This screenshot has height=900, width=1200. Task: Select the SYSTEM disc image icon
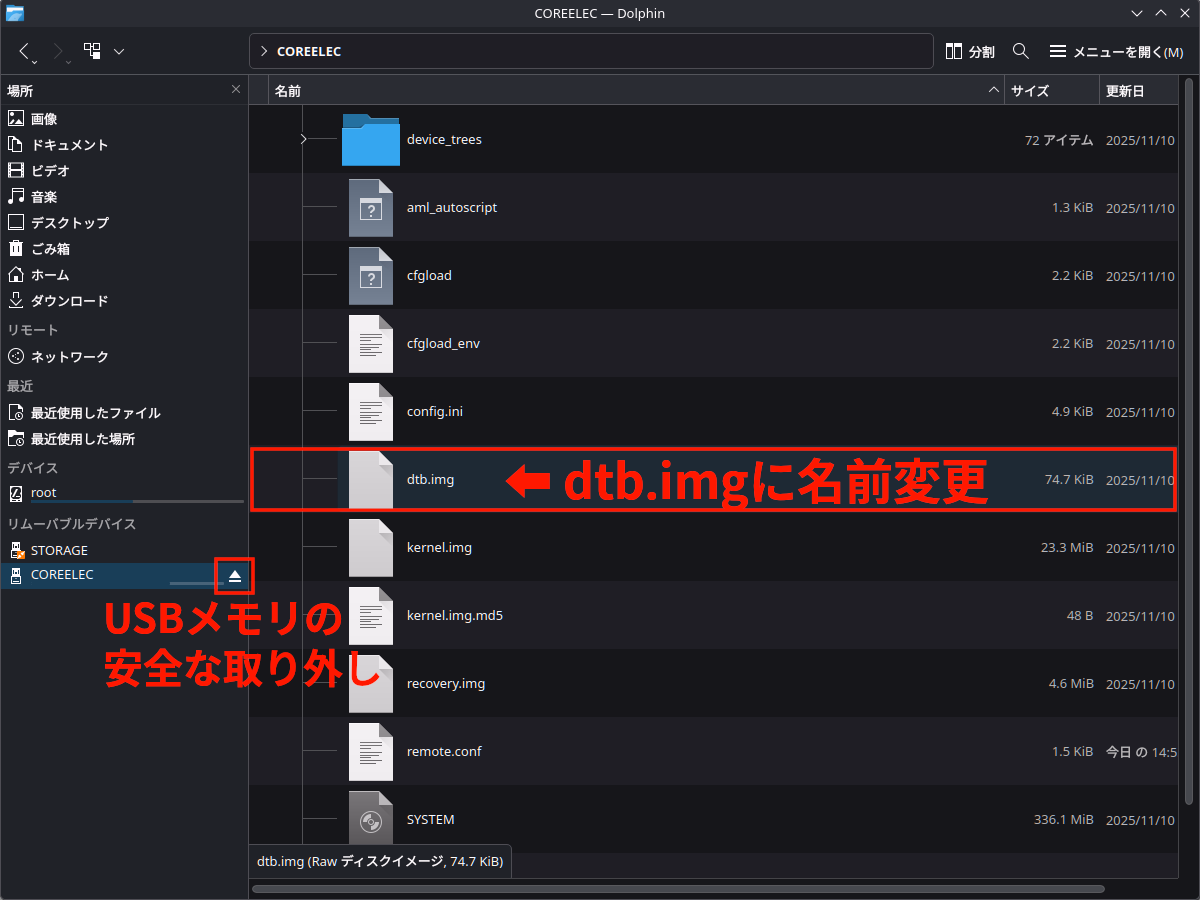tap(370, 819)
